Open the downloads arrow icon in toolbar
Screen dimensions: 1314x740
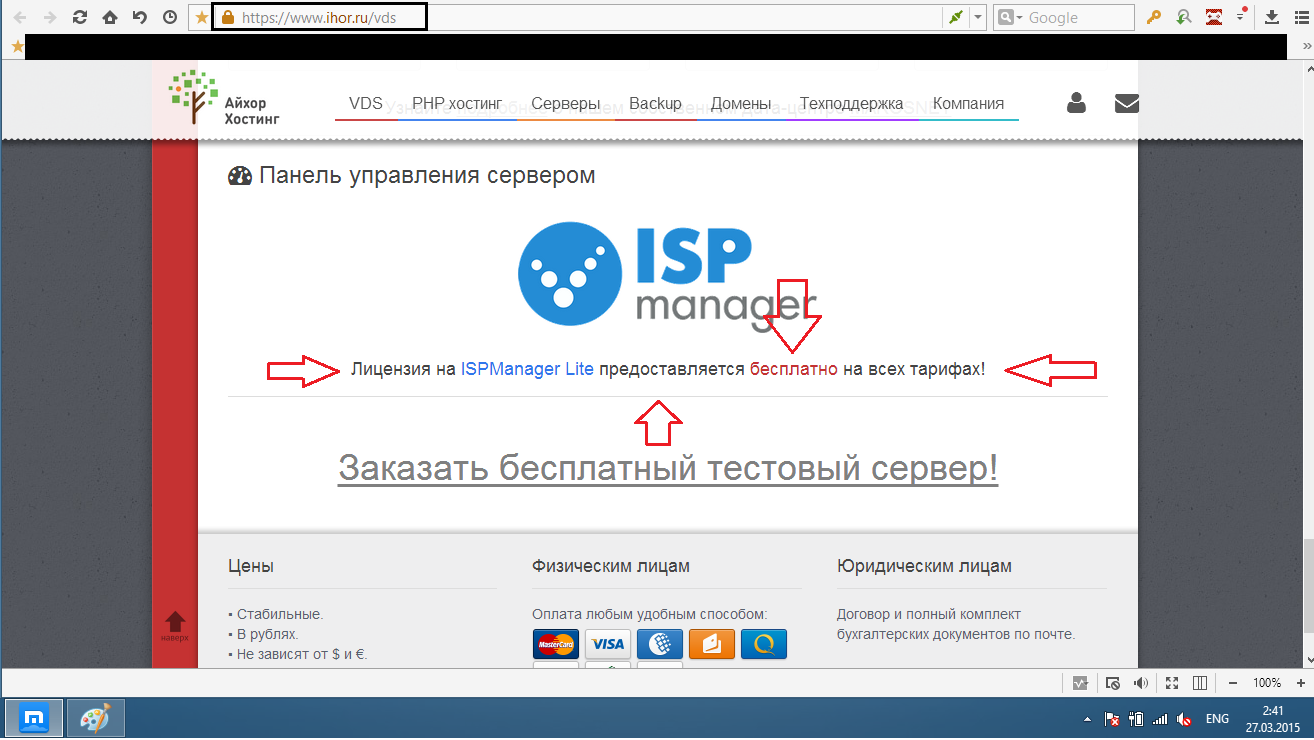(x=1272, y=17)
